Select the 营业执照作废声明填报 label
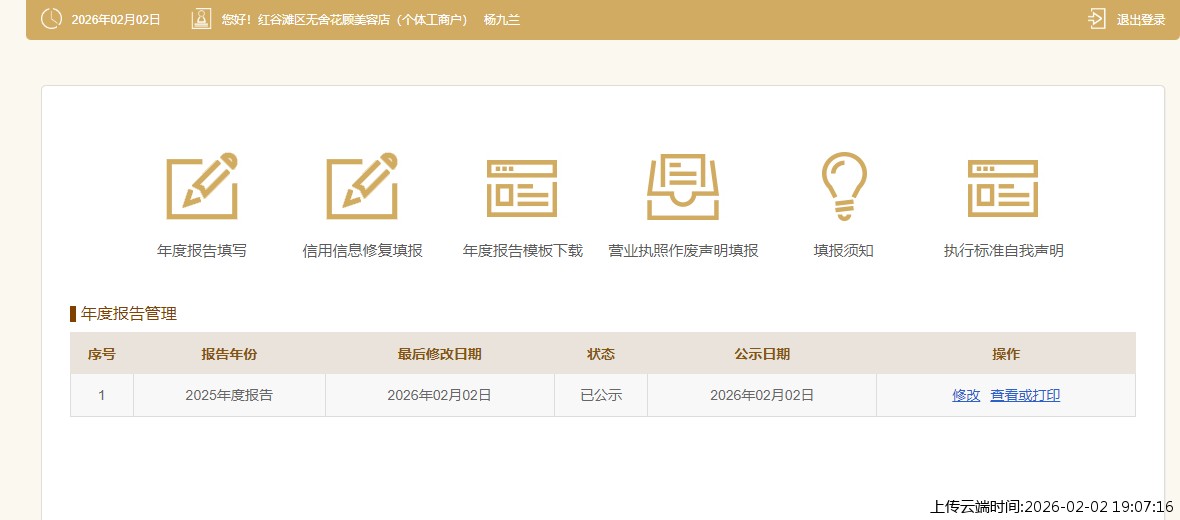The height and width of the screenshot is (520, 1180). (683, 251)
